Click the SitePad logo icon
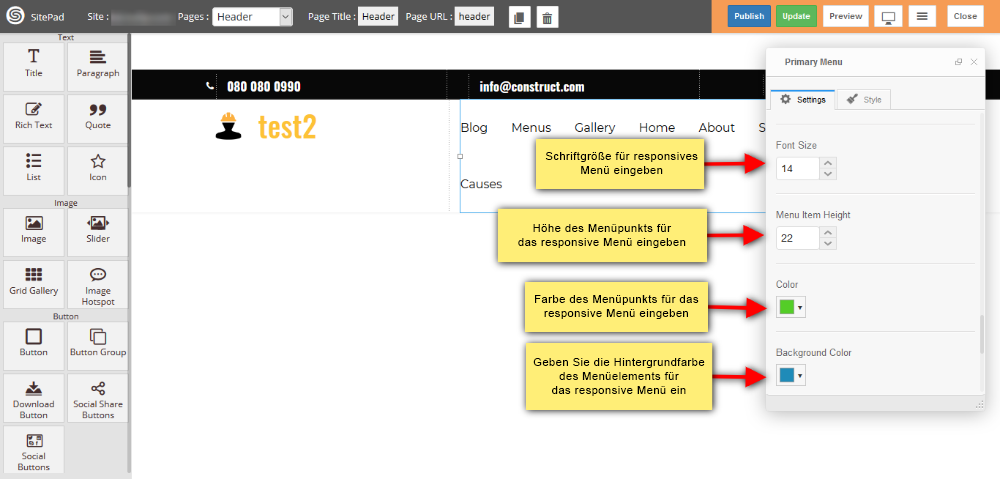The height and width of the screenshot is (479, 1000). pyautogui.click(x=15, y=17)
